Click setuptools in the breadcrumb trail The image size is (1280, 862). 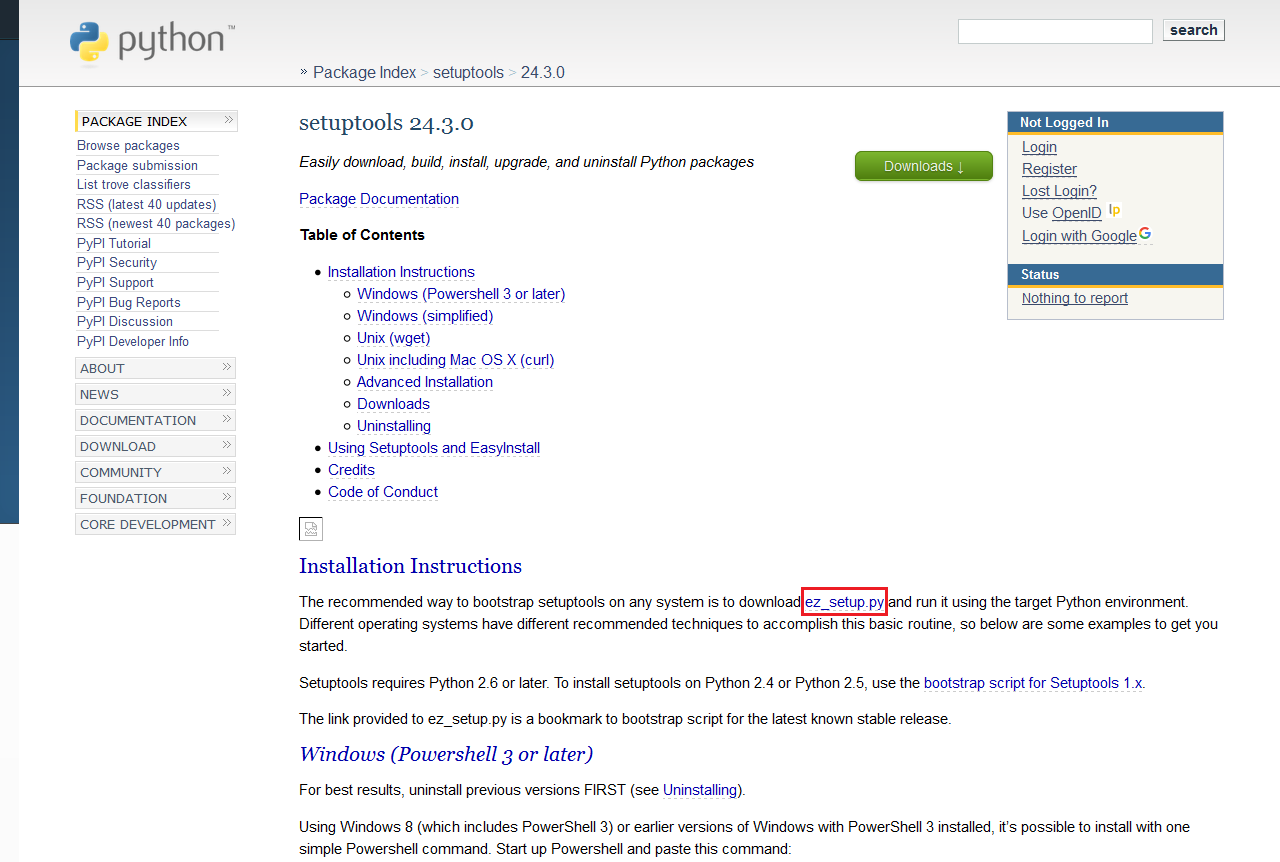(x=468, y=72)
